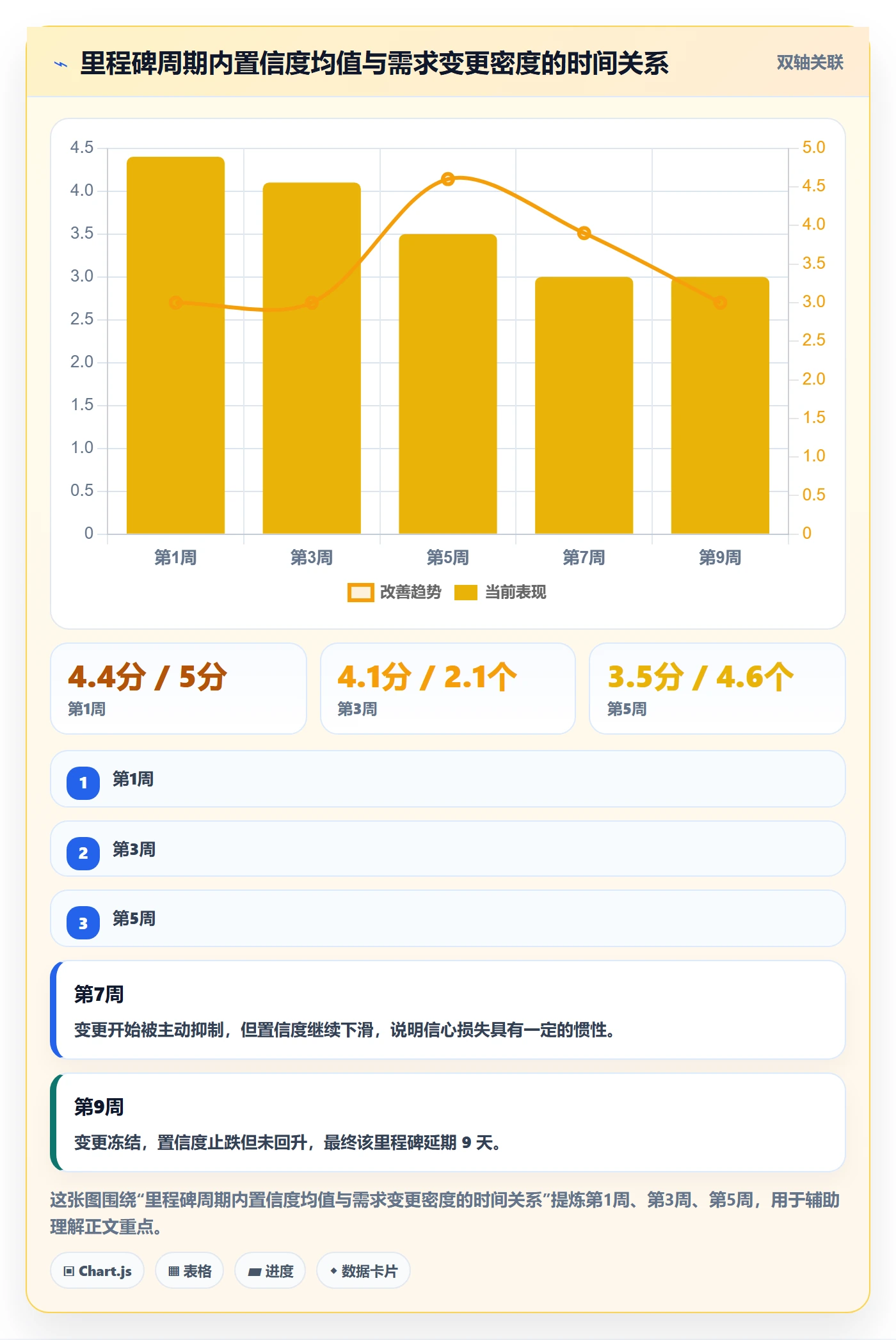Click the 第5周 line data point
The height and width of the screenshot is (1340, 896).
448,179
